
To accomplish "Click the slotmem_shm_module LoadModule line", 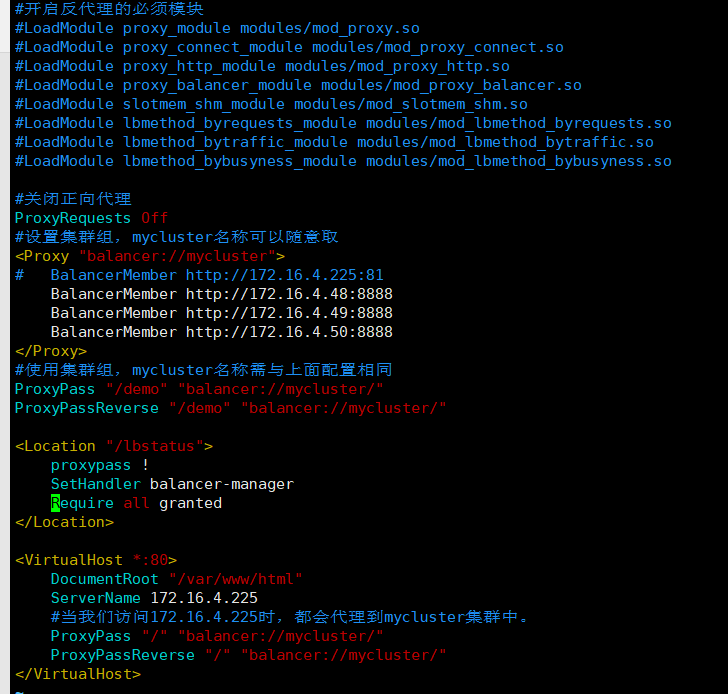I will (271, 104).
